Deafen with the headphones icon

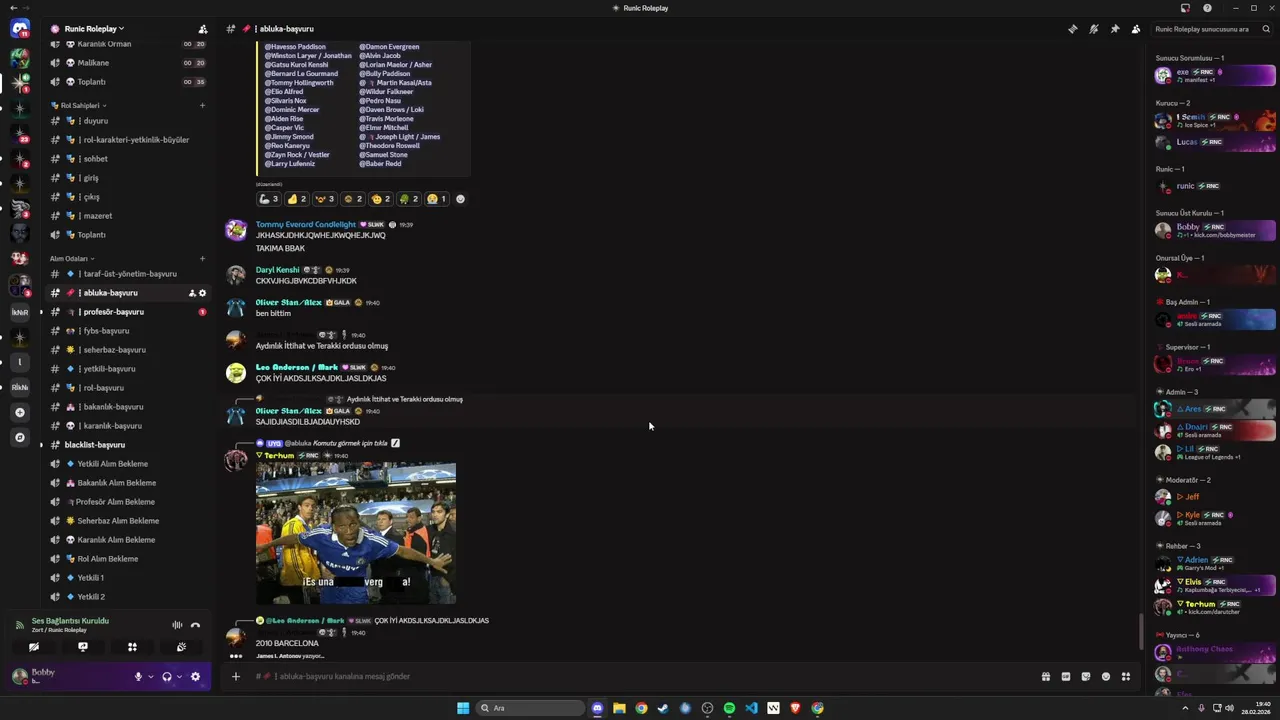click(x=167, y=677)
